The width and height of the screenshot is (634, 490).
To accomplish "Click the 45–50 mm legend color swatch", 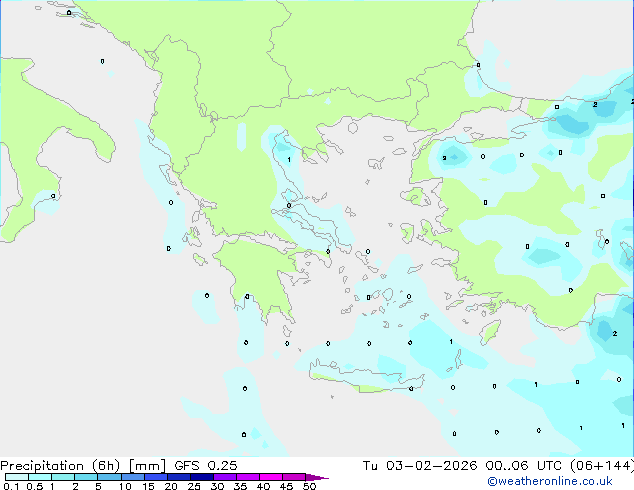I will pos(294,477).
